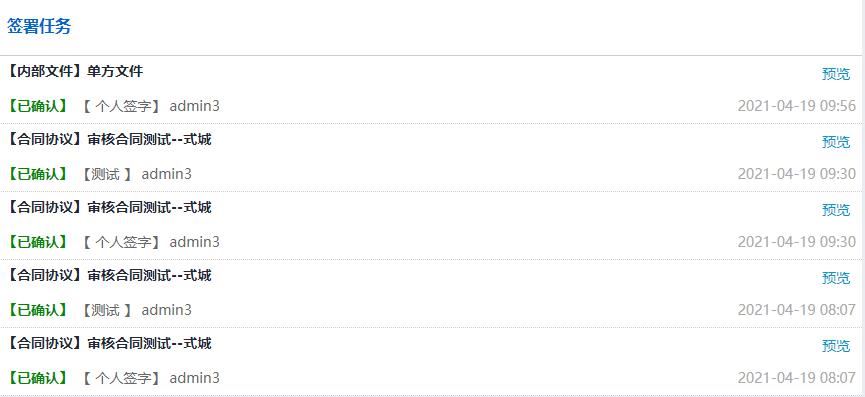Click the 个人签字 tag on the 09:30 entry
This screenshot has width=865, height=397.
122,242
